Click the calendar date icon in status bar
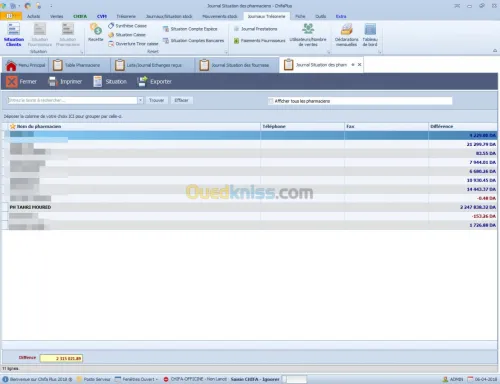The image size is (500, 384). pos(470,379)
